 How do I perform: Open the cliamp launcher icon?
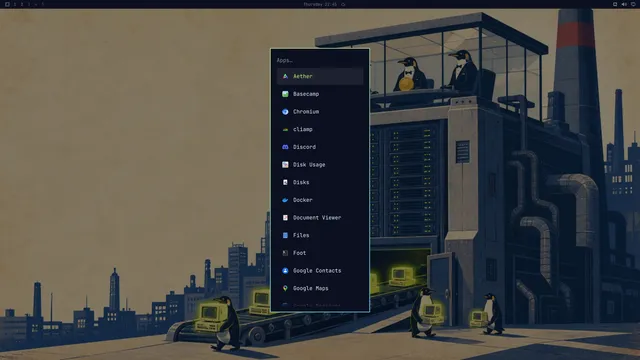coord(285,129)
